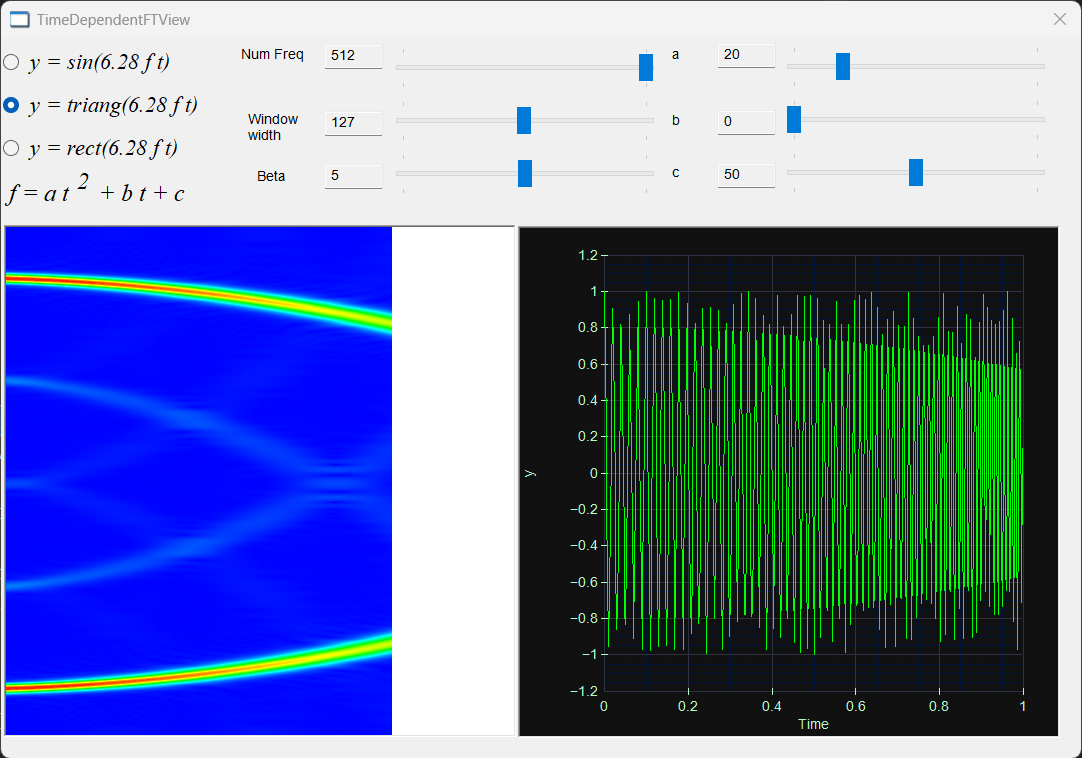
Task: Click the b coefficient slider thumb
Action: coord(794,119)
